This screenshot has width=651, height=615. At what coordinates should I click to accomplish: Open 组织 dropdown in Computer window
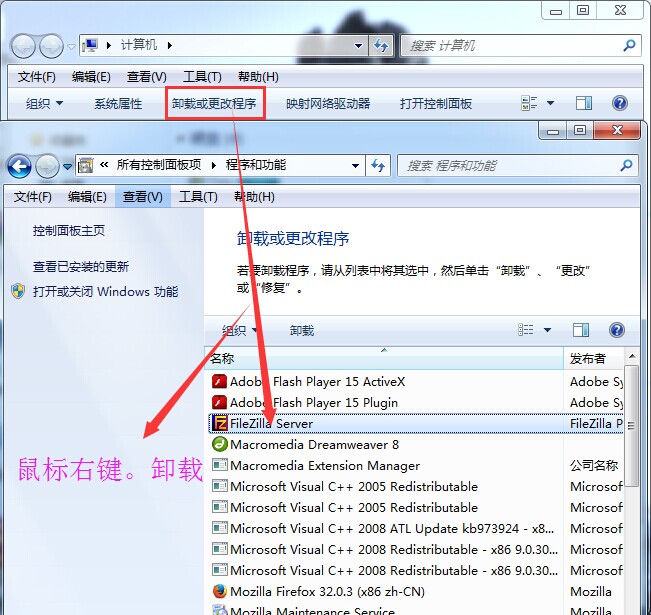(44, 103)
